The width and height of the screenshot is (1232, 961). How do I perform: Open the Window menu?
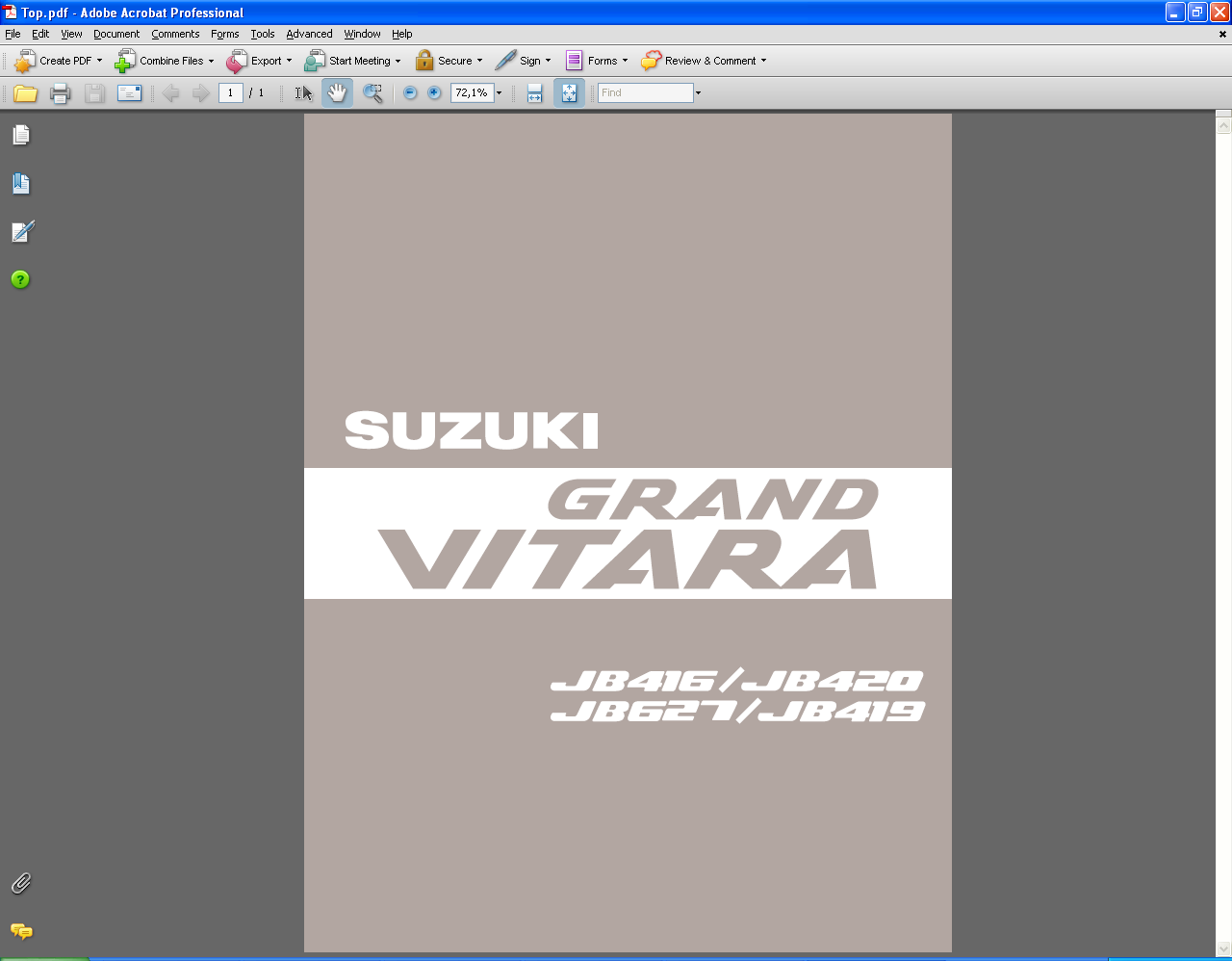click(363, 34)
